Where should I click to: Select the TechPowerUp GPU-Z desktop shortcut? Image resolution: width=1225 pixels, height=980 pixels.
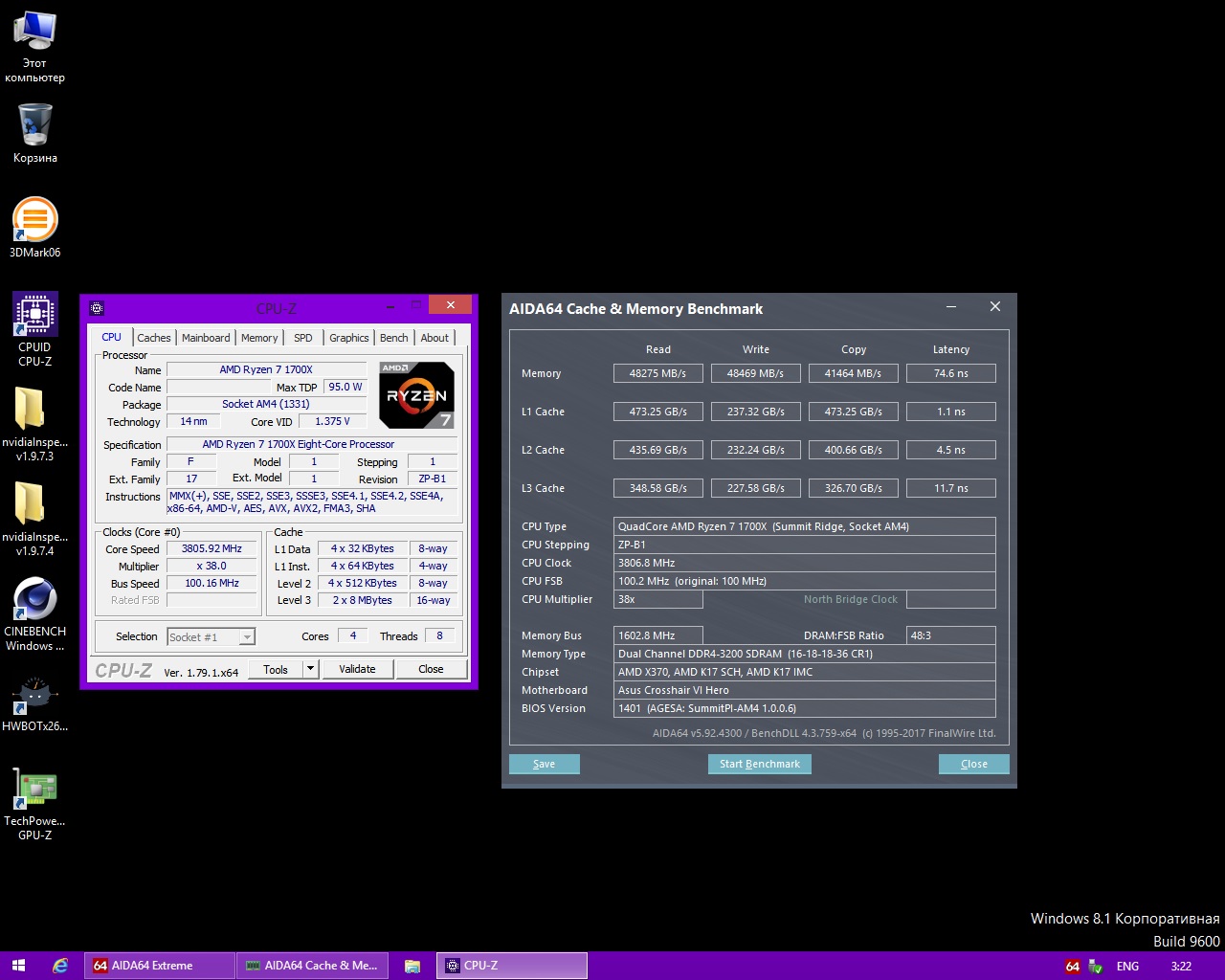pos(34,804)
